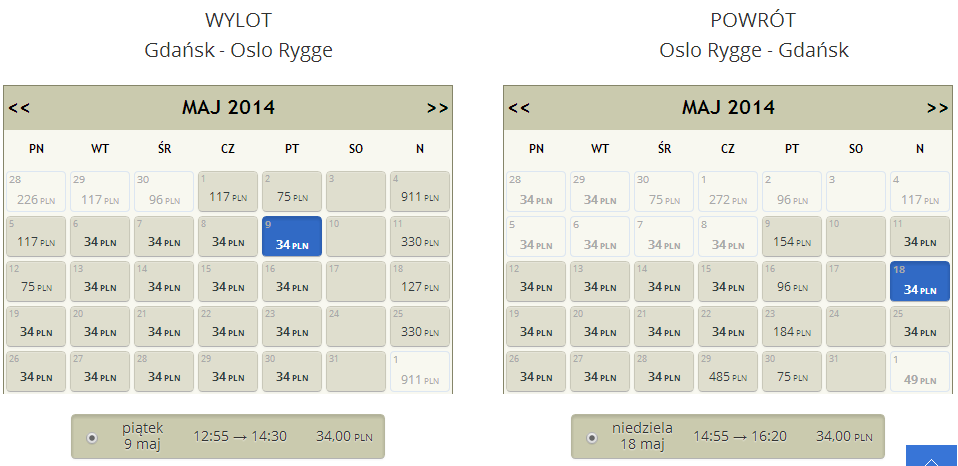Select May 30 return for 75 PLN
The image size is (958, 466).
click(x=792, y=371)
